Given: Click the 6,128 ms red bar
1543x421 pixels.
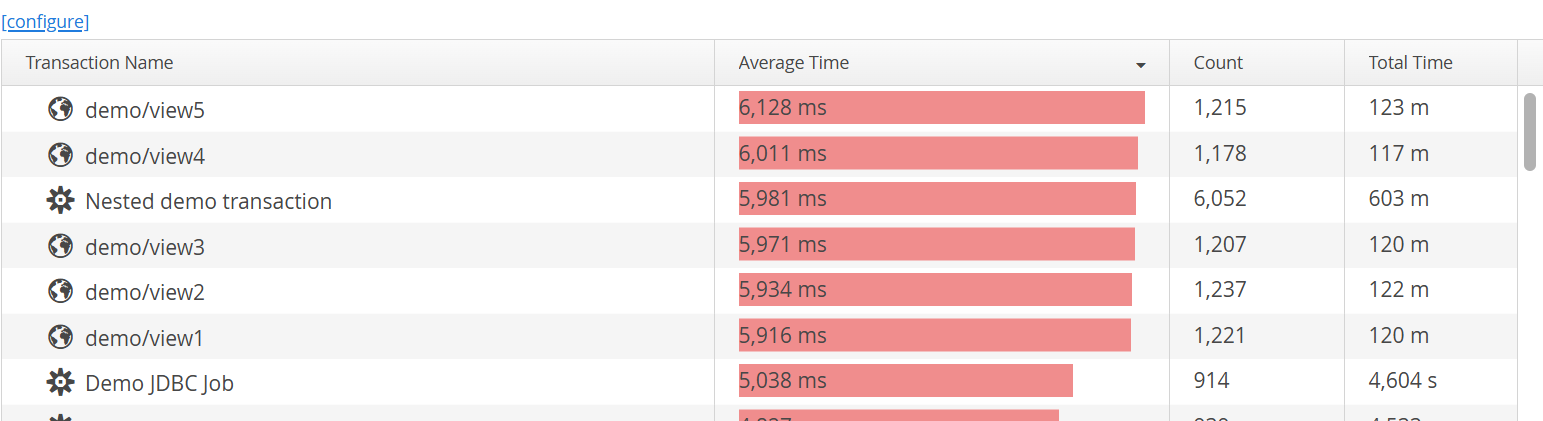Looking at the screenshot, I should tap(941, 108).
